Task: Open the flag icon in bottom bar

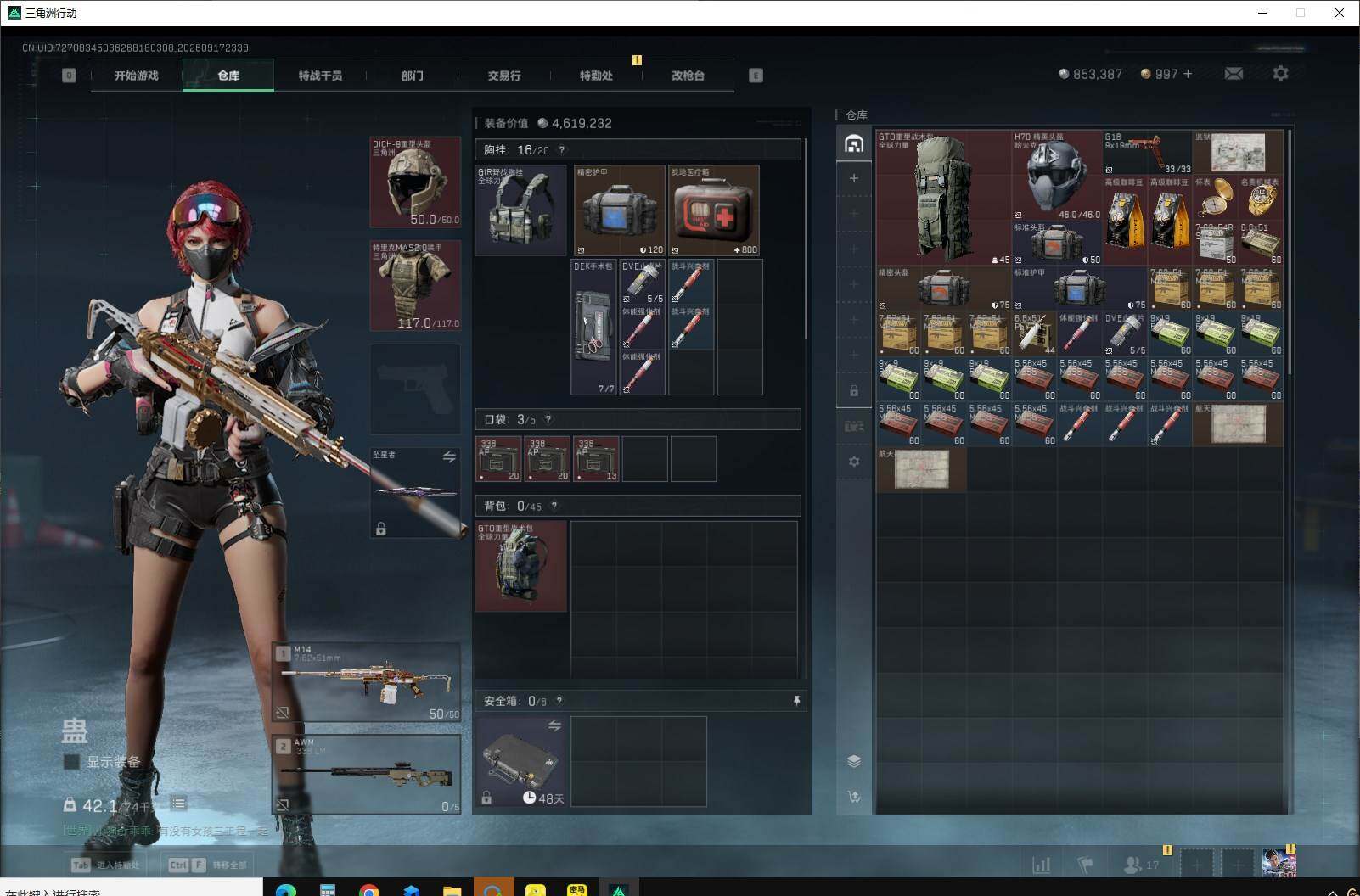Action: click(x=1085, y=865)
